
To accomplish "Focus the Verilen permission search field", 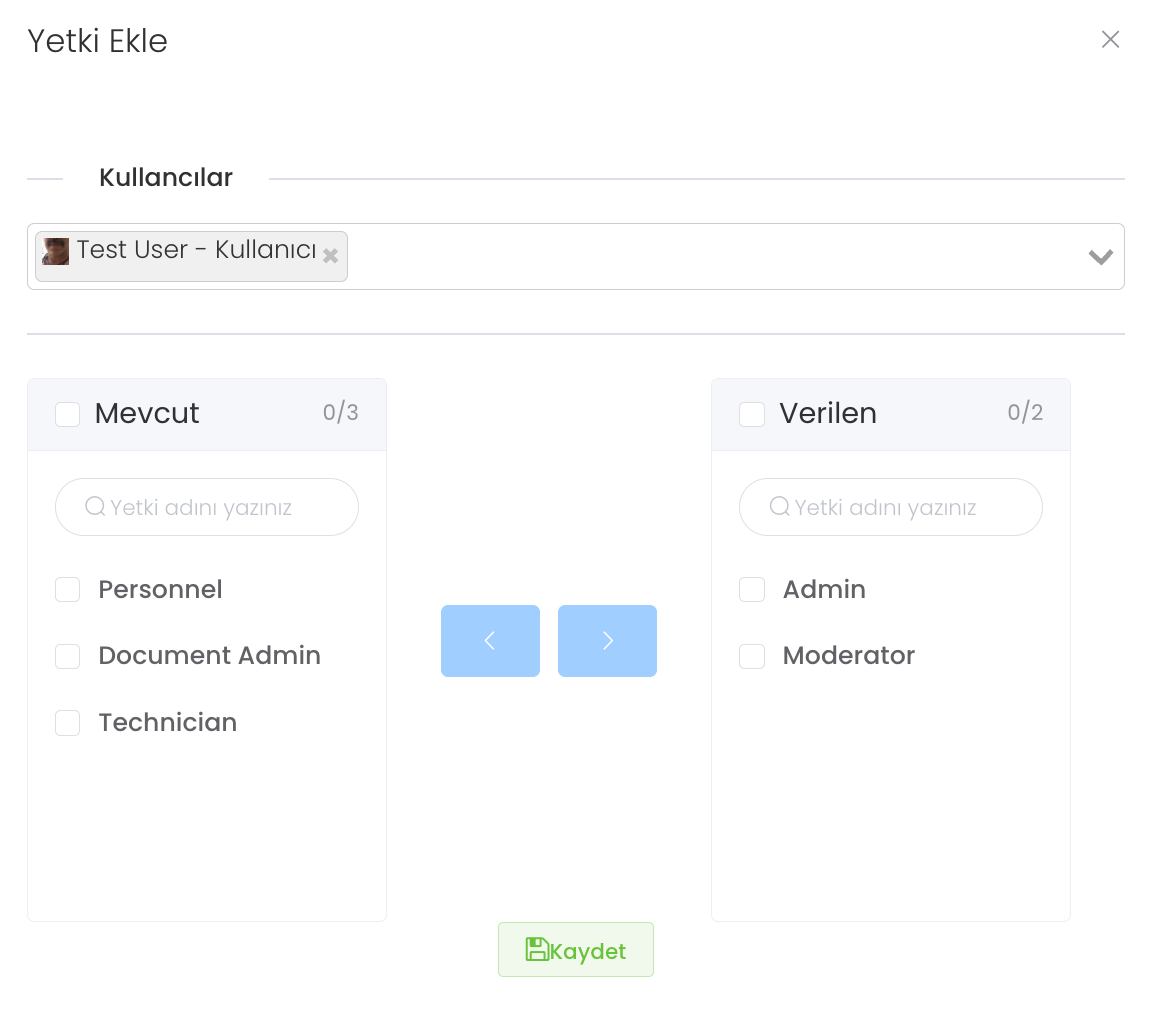I will pos(905,508).
